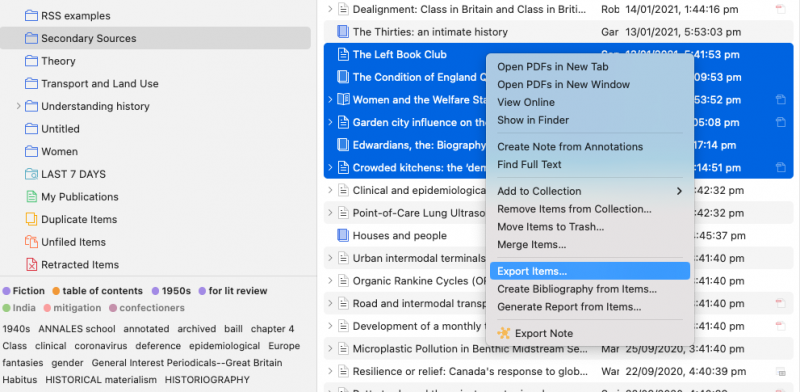Click snapshot icon on Resilience or relief row

coord(780,371)
